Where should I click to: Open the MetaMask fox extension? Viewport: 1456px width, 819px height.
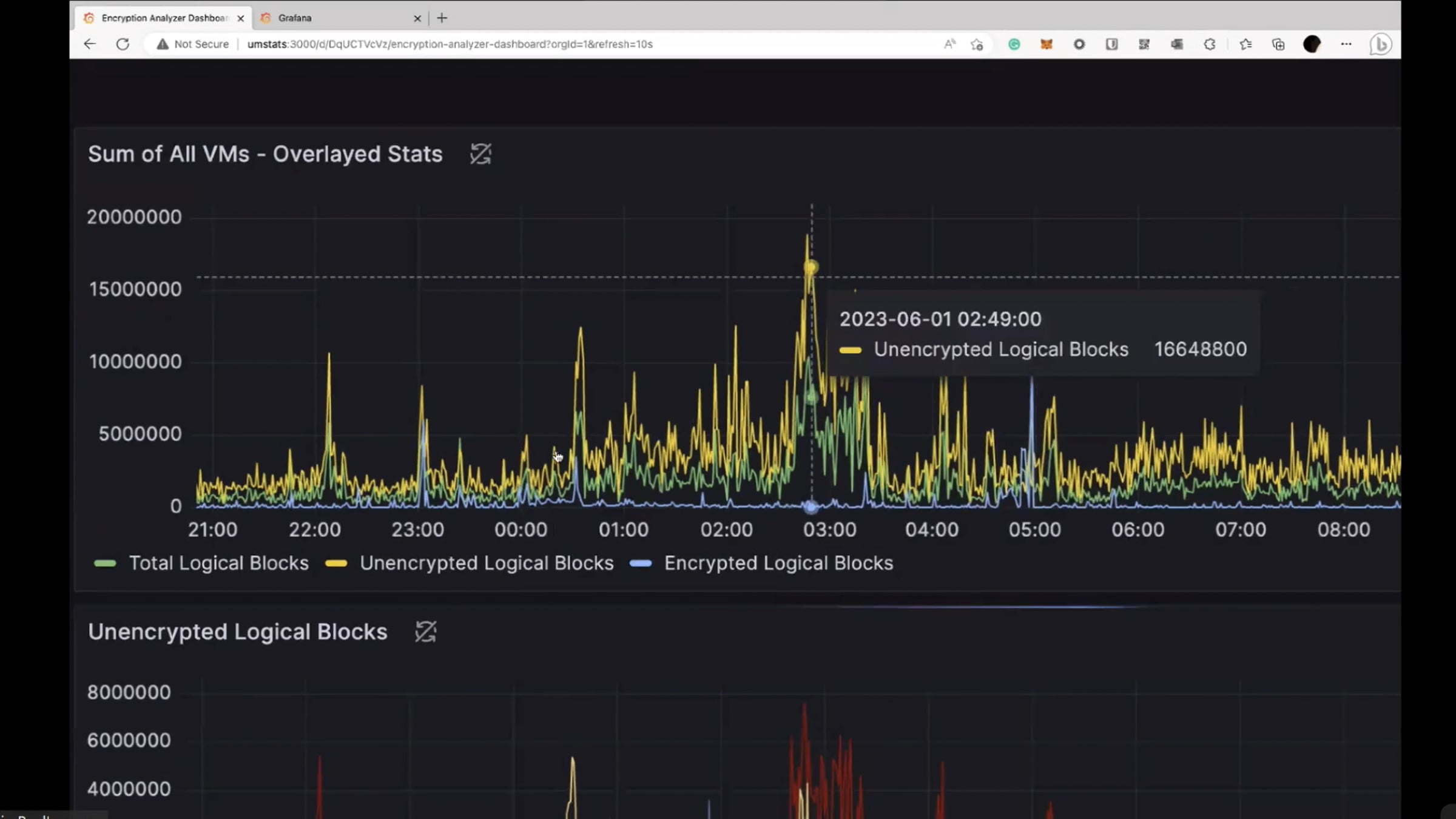pos(1046,44)
